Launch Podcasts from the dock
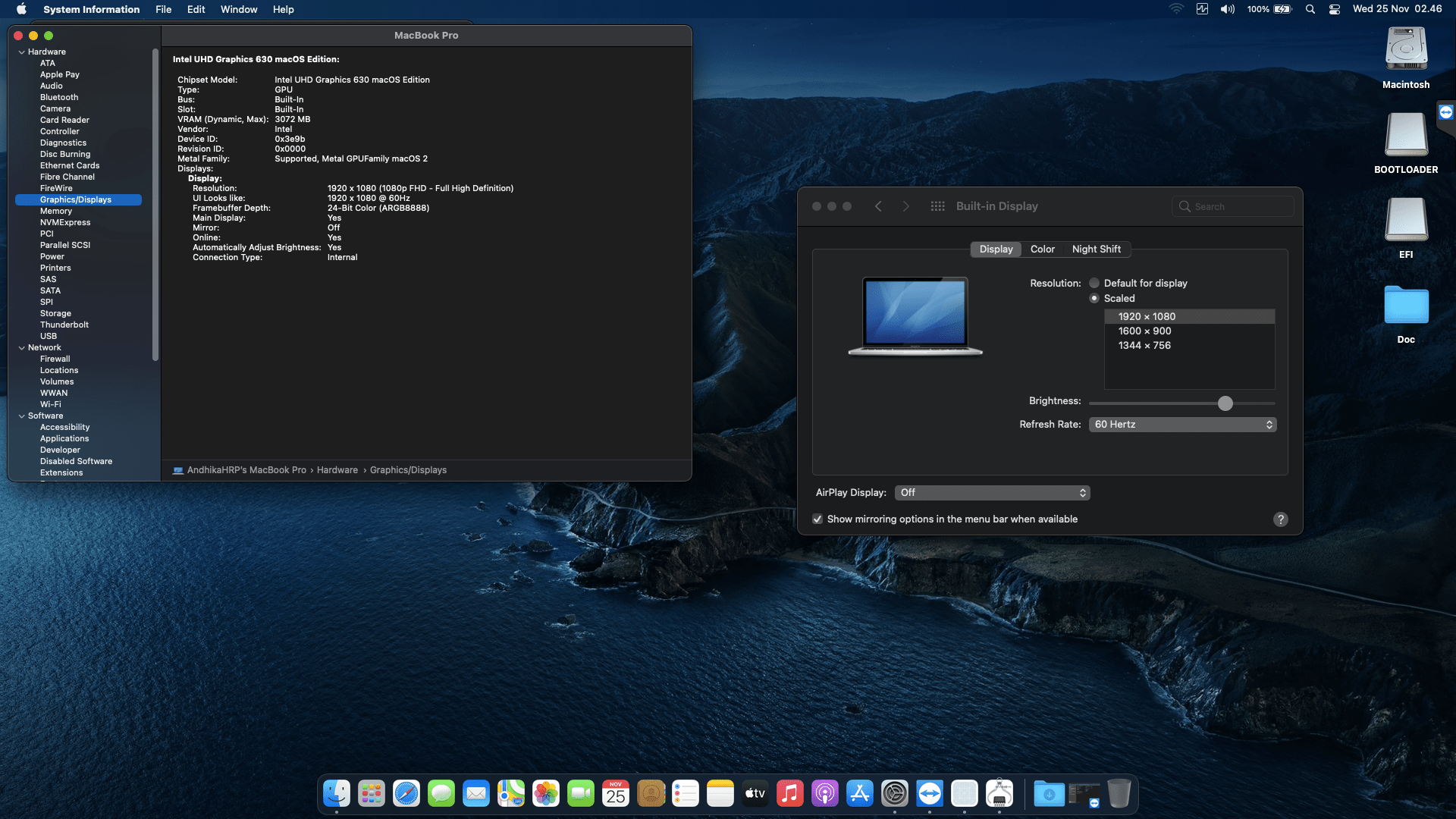Image resolution: width=1456 pixels, height=819 pixels. pos(825,794)
